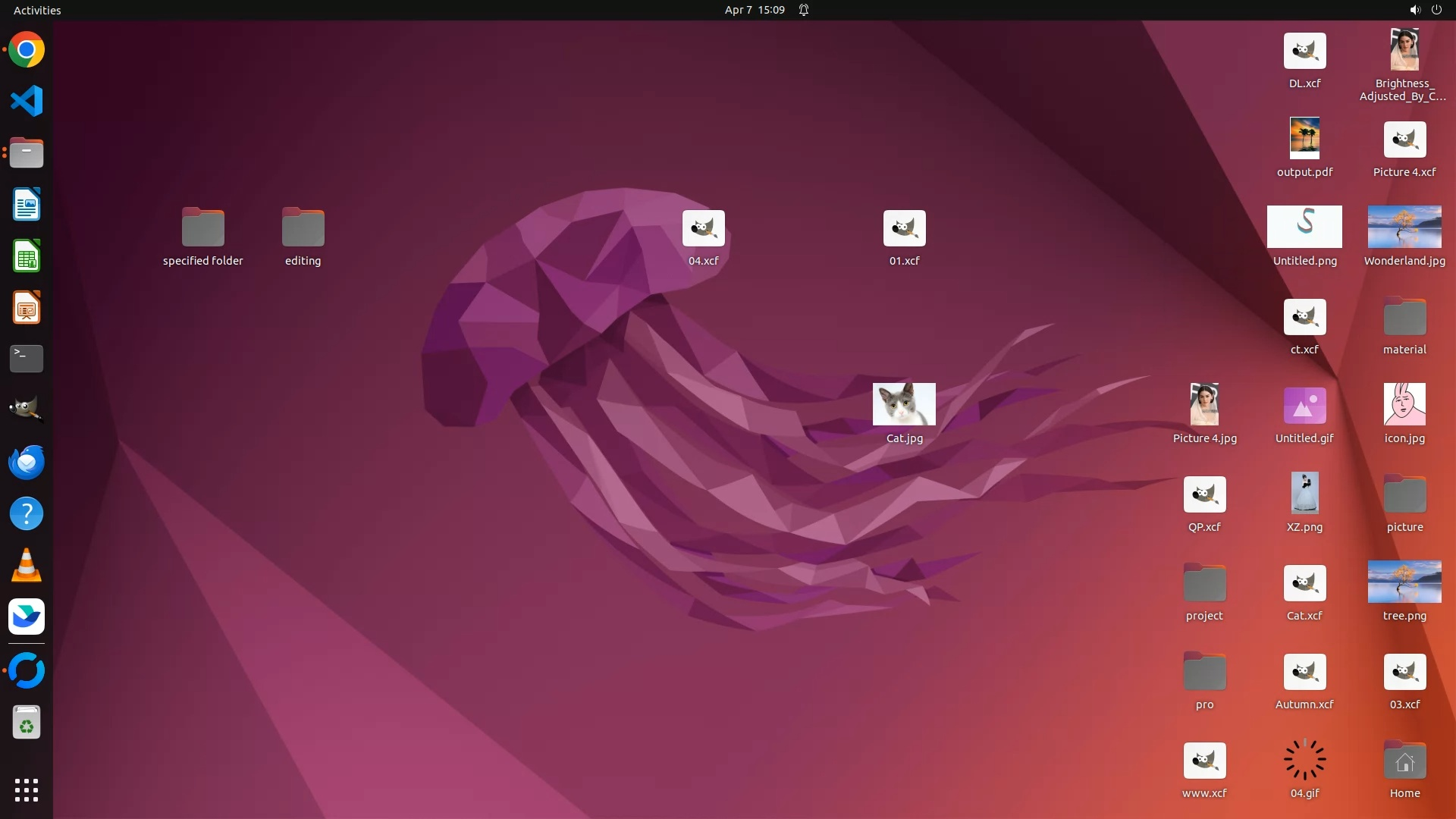Open Thunderbird mail in the dock
The width and height of the screenshot is (1456, 819).
click(27, 462)
